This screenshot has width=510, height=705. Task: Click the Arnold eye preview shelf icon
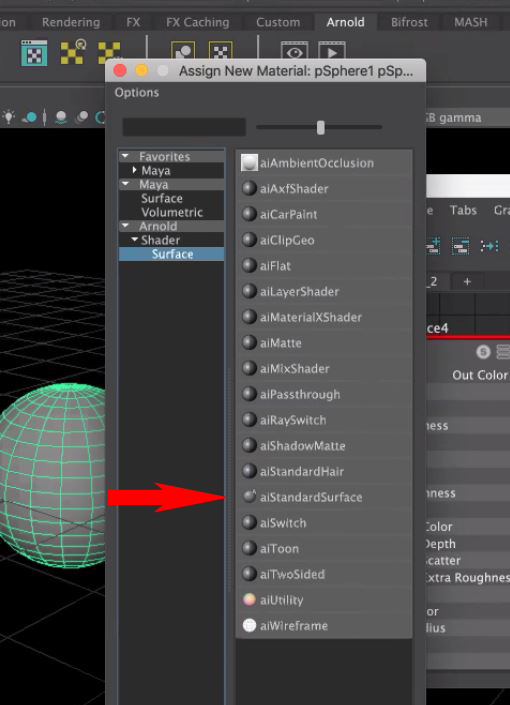294,50
